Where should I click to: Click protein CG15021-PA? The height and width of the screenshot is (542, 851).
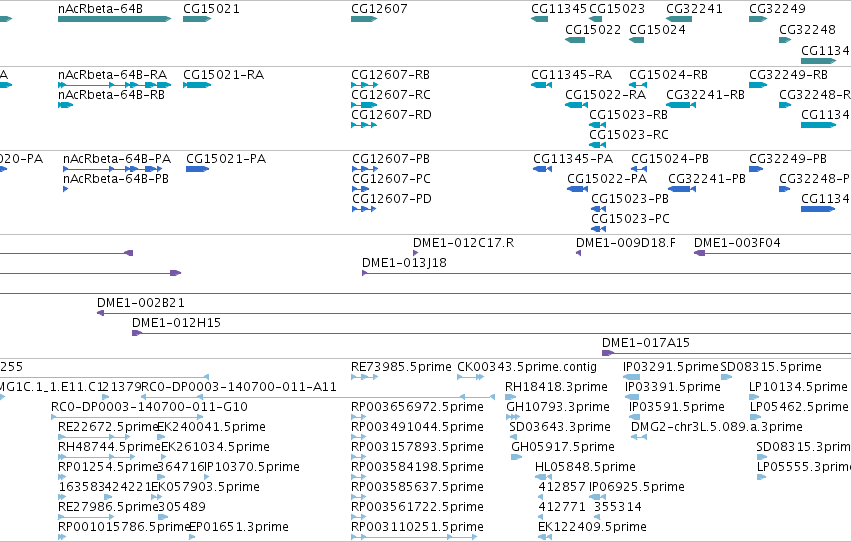[198, 169]
